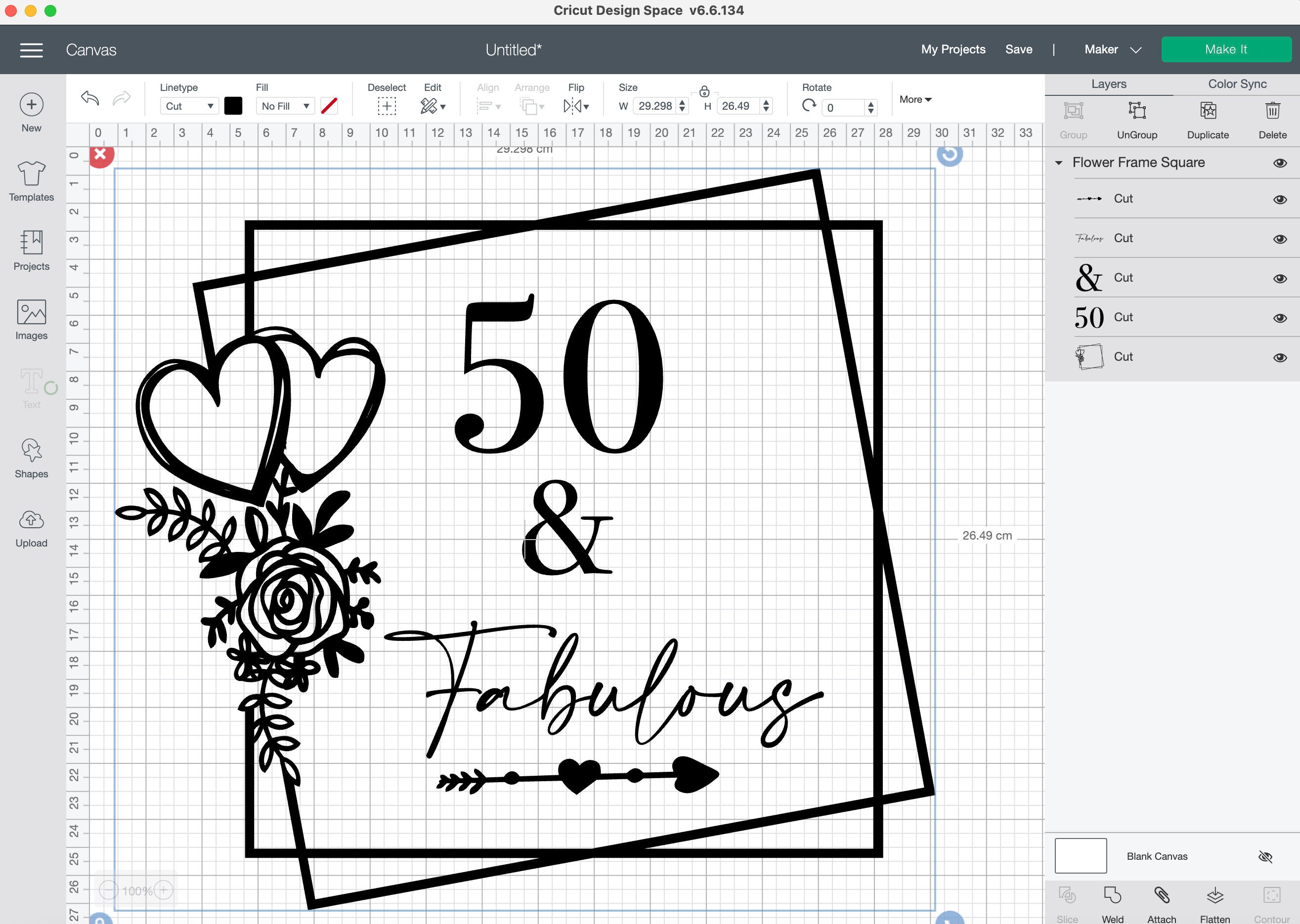Select the Weld tool

click(1113, 905)
